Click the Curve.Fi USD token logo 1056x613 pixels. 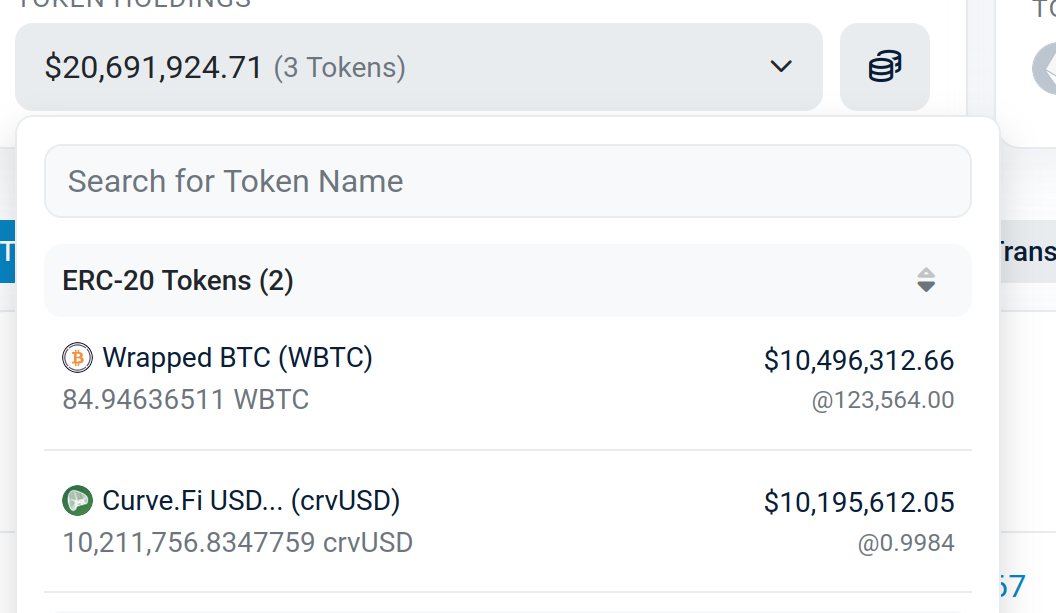tap(77, 500)
